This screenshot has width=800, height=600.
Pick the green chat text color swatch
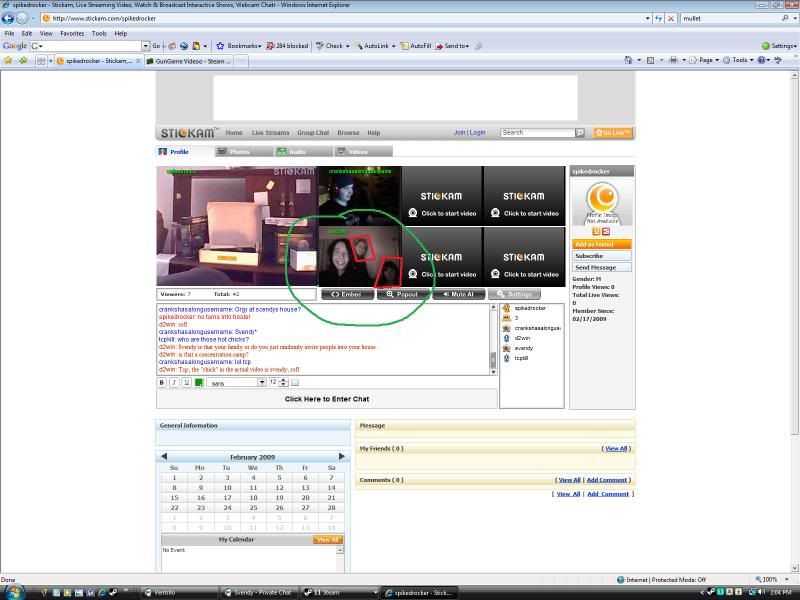pyautogui.click(x=199, y=382)
